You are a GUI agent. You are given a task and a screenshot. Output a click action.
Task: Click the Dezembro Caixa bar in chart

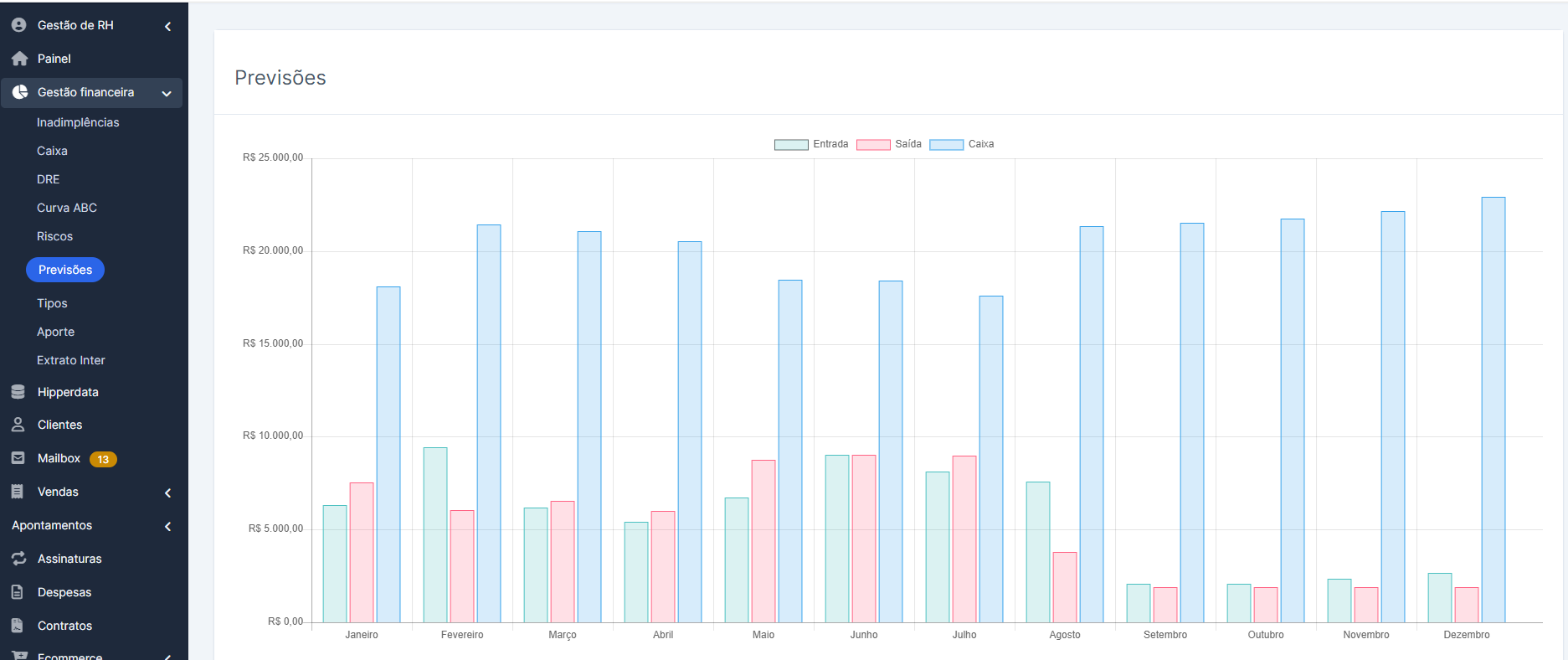(x=1493, y=410)
